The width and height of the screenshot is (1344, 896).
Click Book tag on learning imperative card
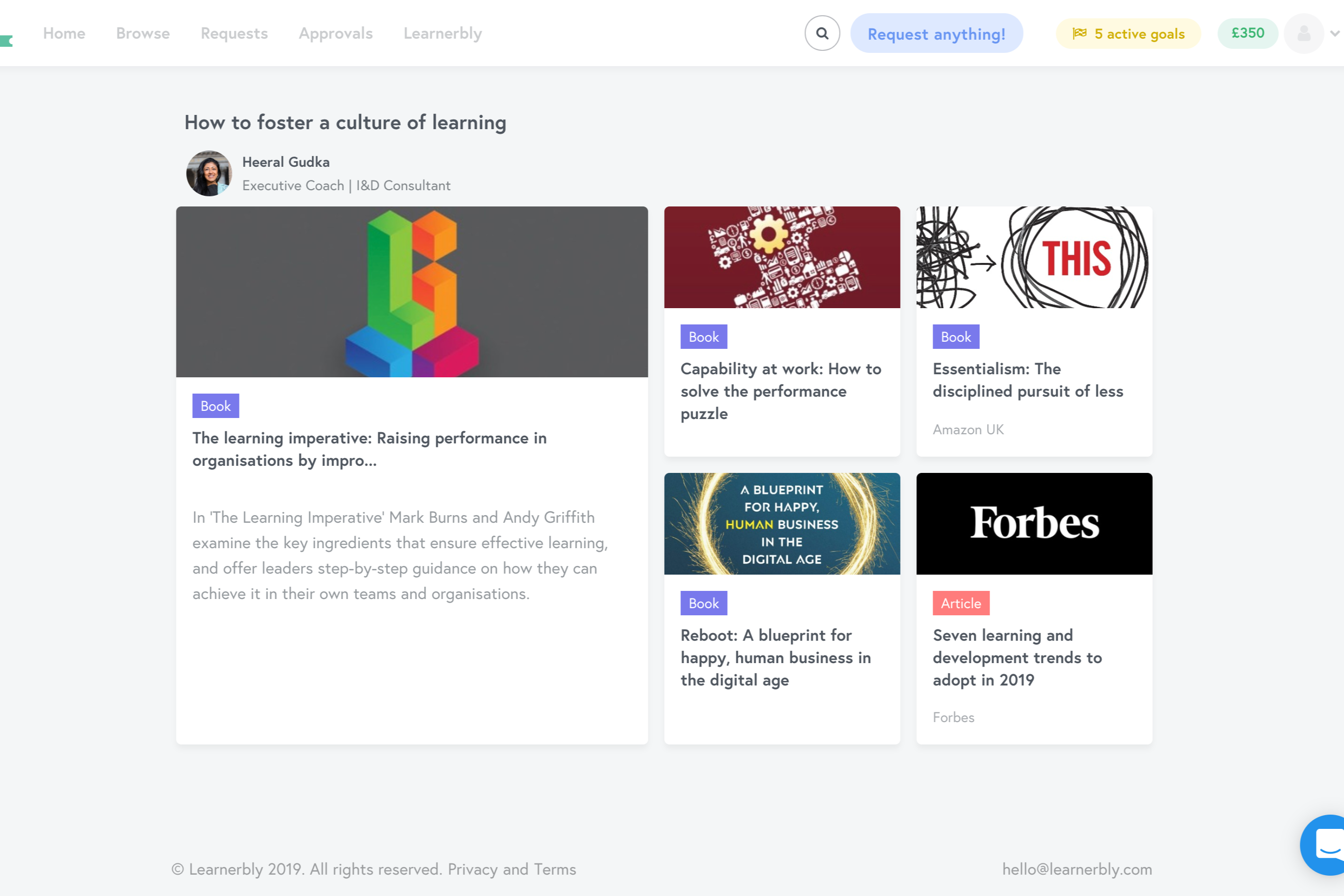click(x=216, y=406)
